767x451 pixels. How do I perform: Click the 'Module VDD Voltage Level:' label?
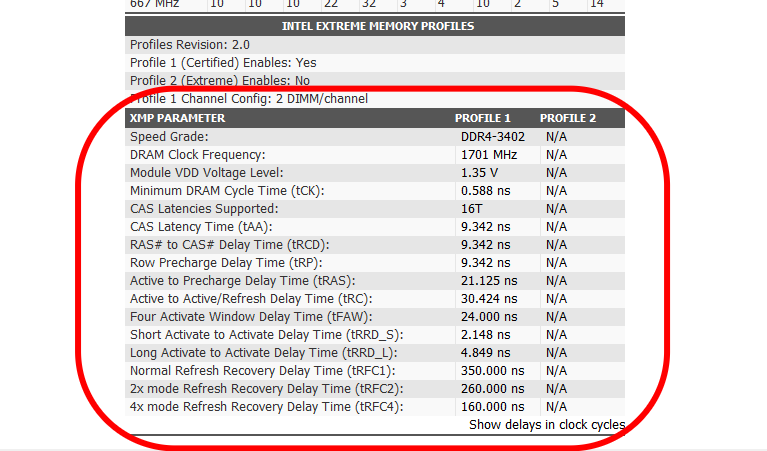click(206, 173)
